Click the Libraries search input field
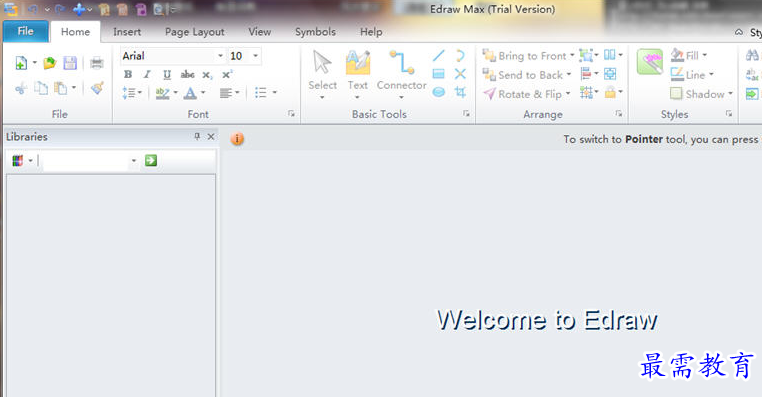762x397 pixels. click(x=87, y=161)
